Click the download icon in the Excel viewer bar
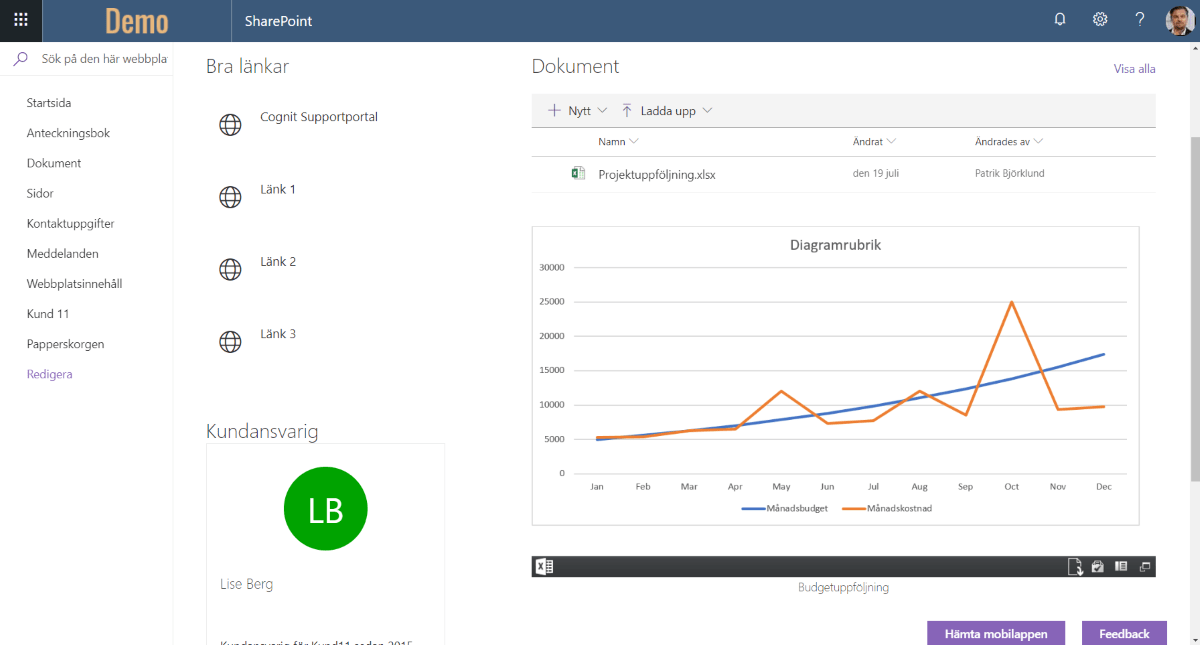Viewport: 1200px width, 645px height. point(1075,567)
